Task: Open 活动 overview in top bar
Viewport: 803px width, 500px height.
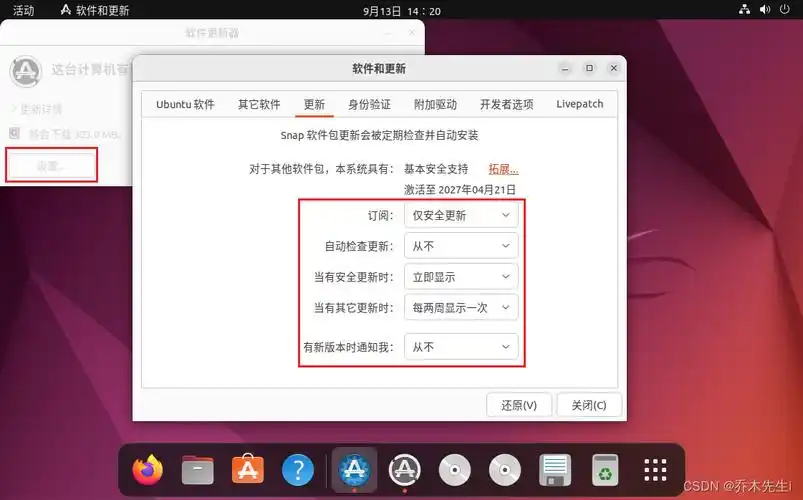Action: coord(24,10)
